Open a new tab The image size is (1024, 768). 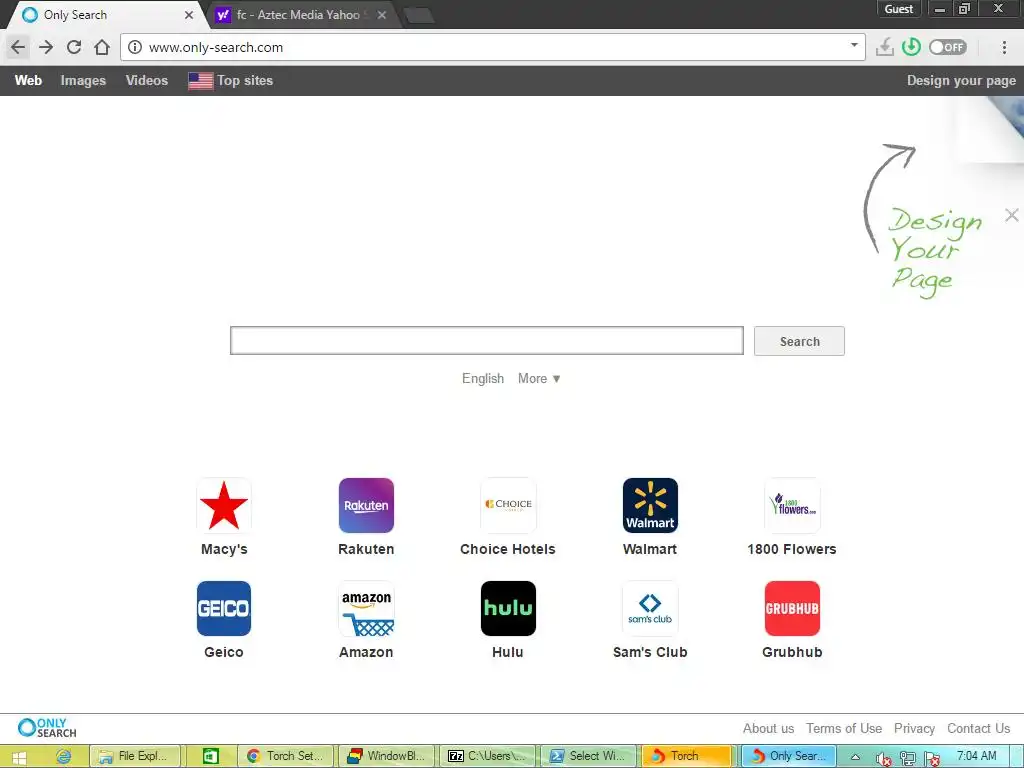click(x=419, y=15)
